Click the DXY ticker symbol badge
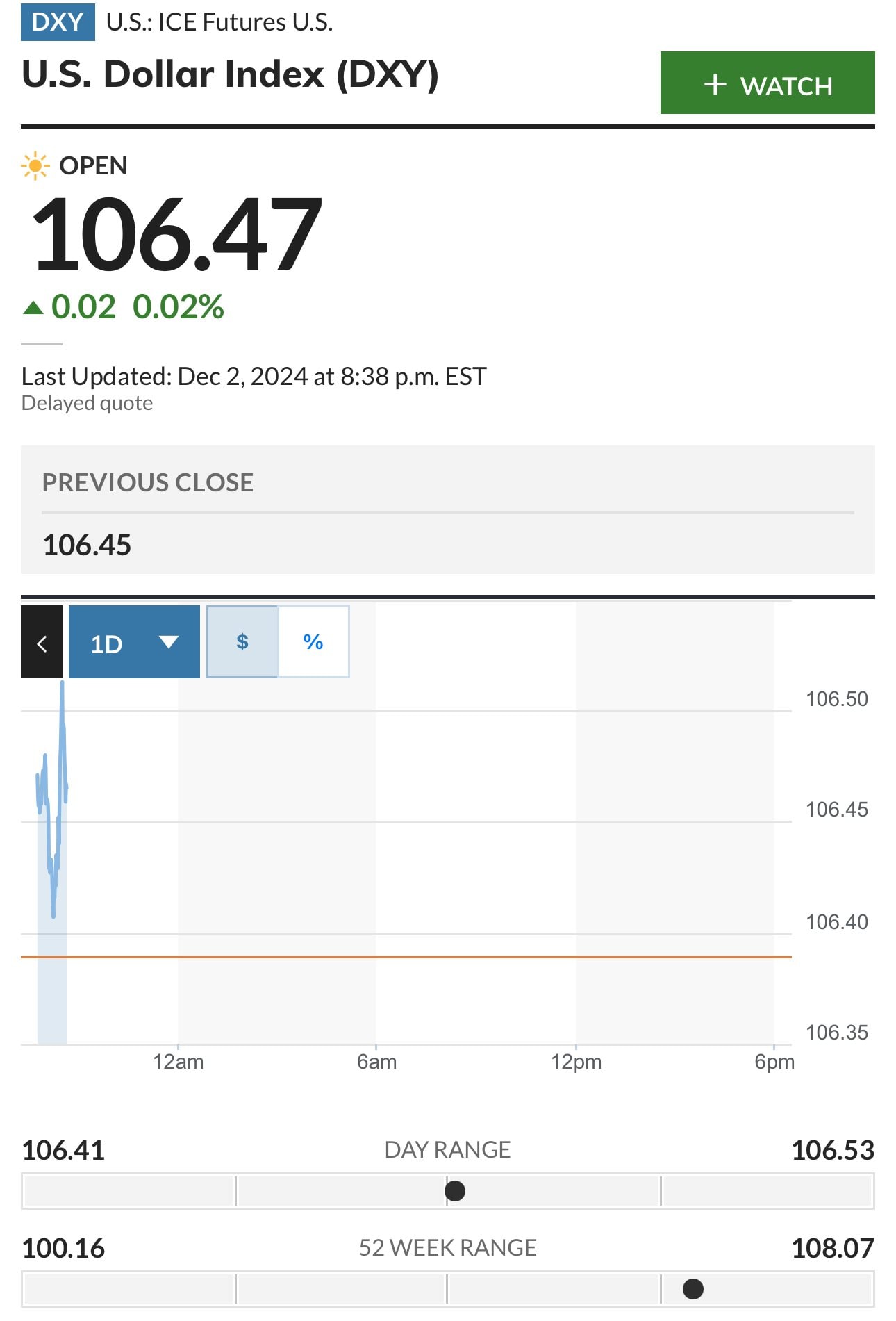Image resolution: width=896 pixels, height=1321 pixels. (x=58, y=22)
